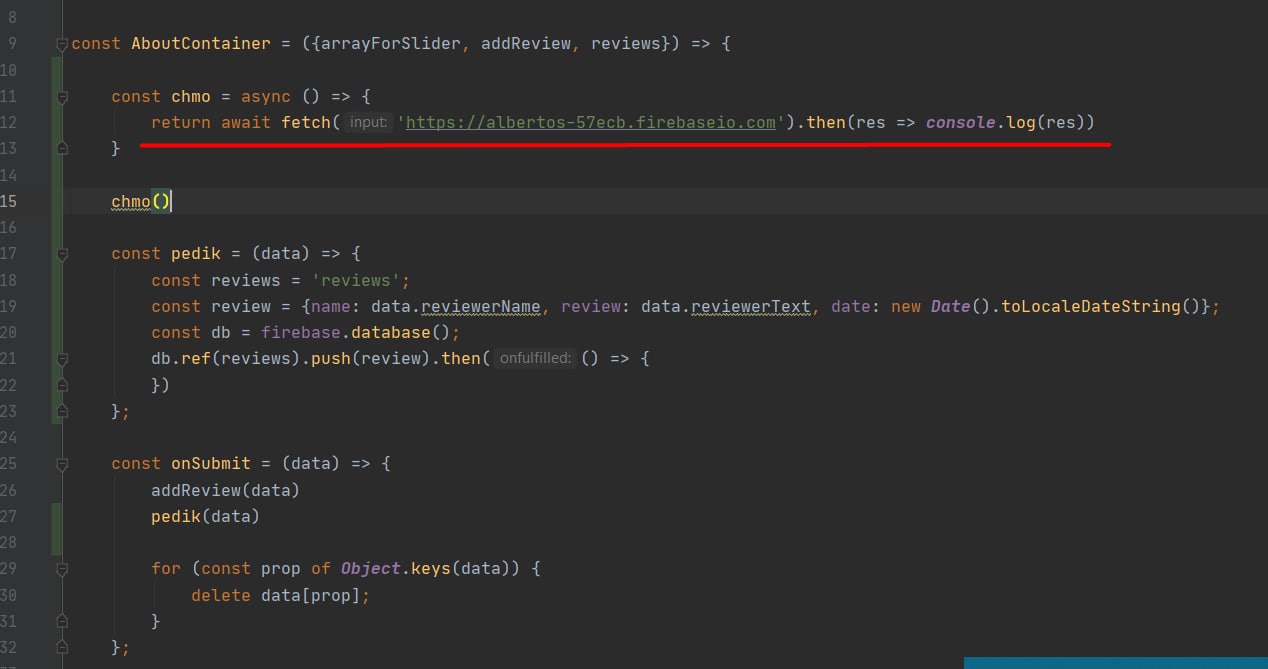
Task: Collapse the chmo async function fold marker
Action: click(x=62, y=97)
